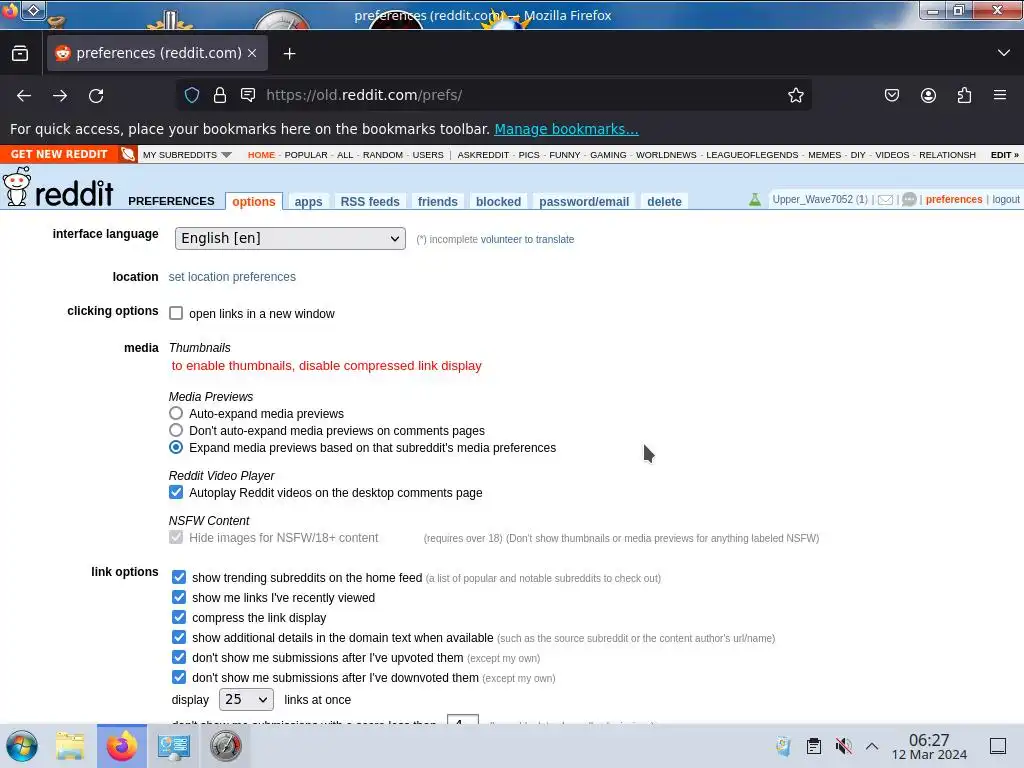Screen dimensions: 1024x768
Task: Open the password/email tab
Action: [584, 202]
